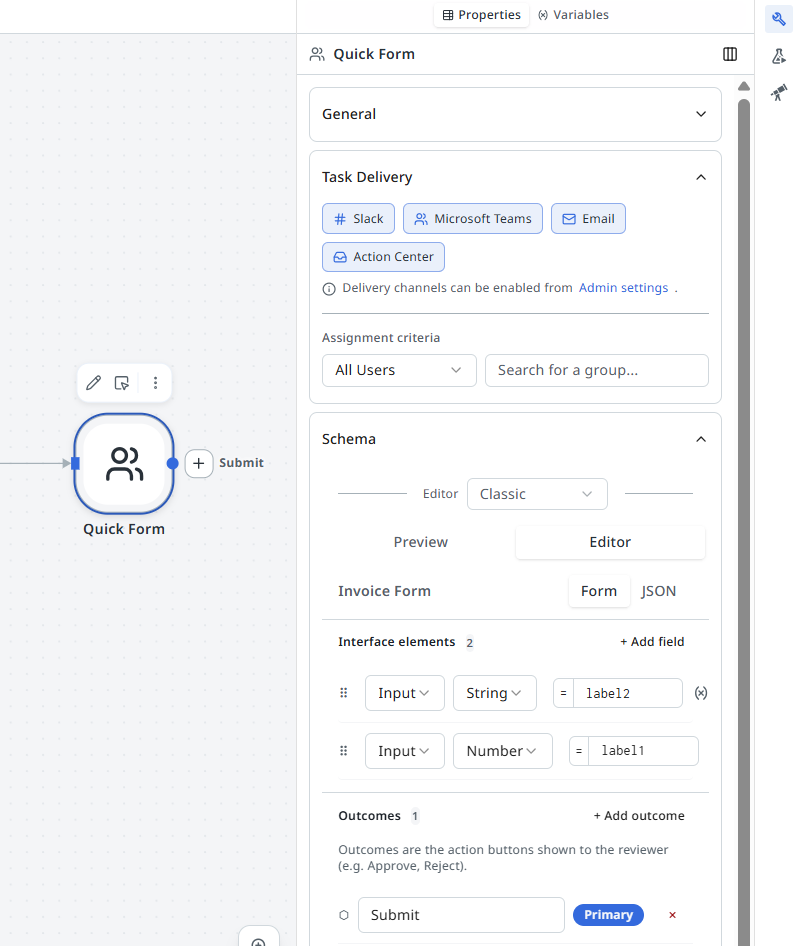This screenshot has width=796, height=946.
Task: Select the Form view tab
Action: click(x=599, y=591)
